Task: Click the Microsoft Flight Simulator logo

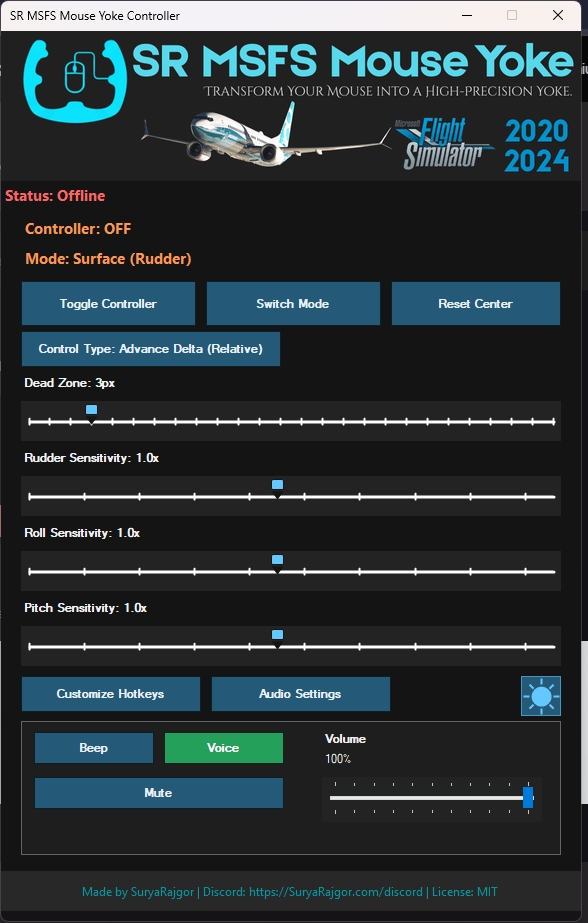Action: click(443, 143)
